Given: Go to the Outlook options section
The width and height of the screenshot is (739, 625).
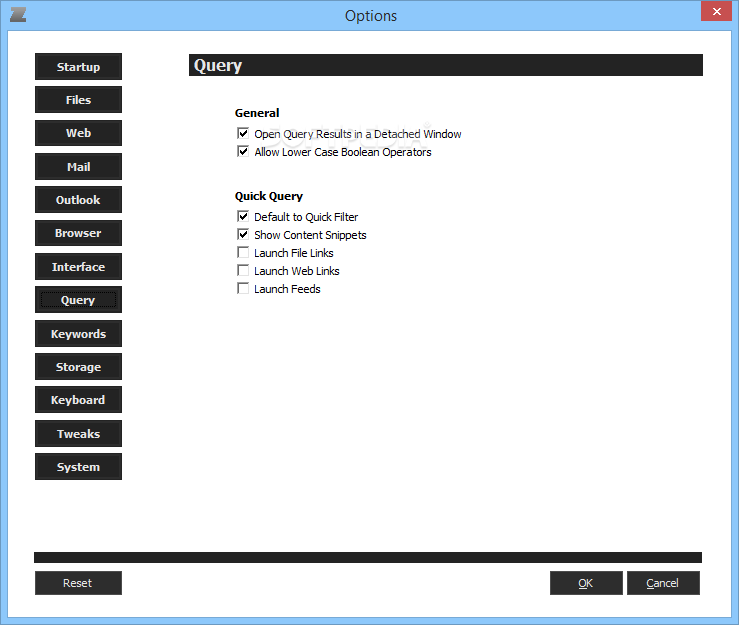Looking at the screenshot, I should (78, 199).
